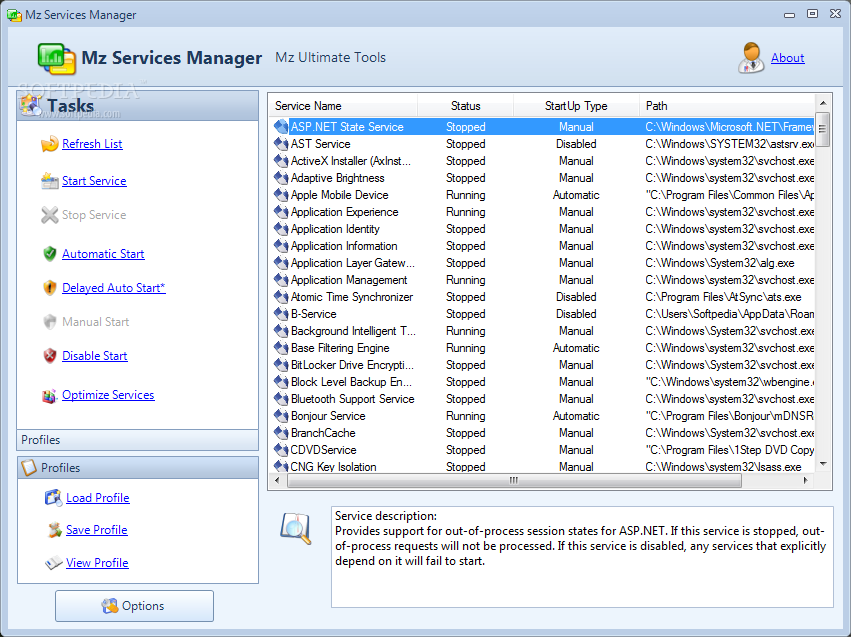Select the ASP.NET State Service row
Image resolution: width=851 pixels, height=637 pixels.
[543, 127]
